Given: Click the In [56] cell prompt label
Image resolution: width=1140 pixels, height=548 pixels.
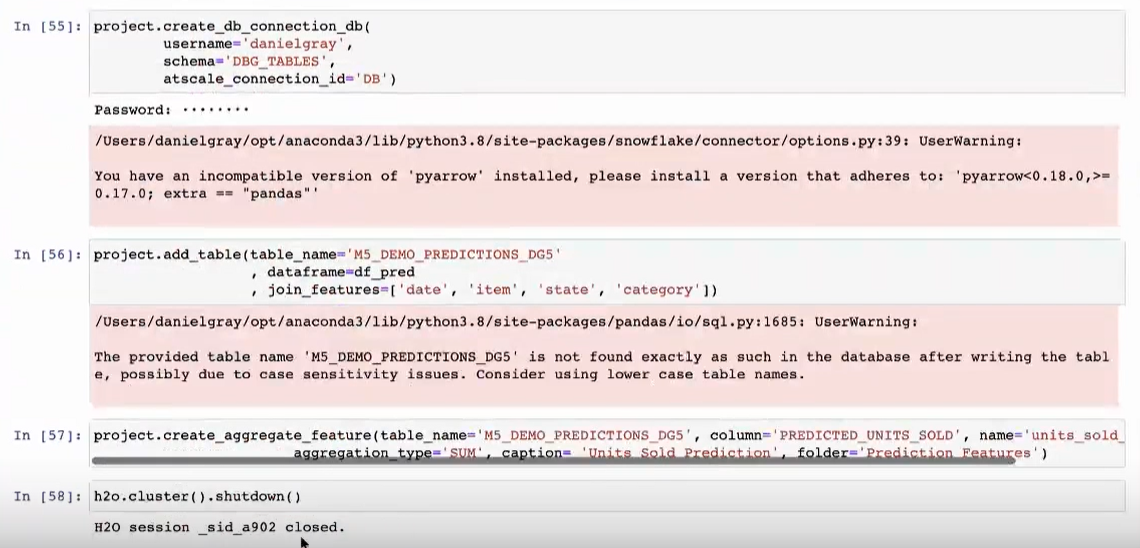Looking at the screenshot, I should tap(48, 254).
